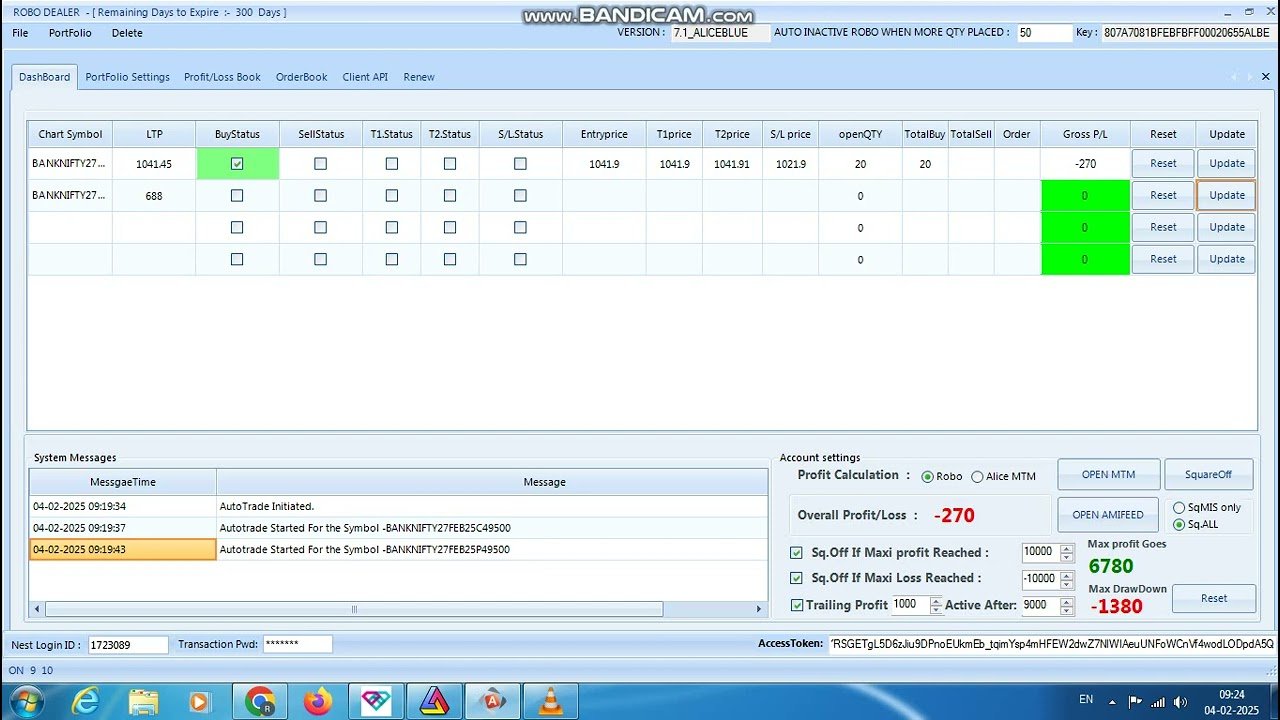The image size is (1280, 720).
Task: Click the Transaction Pwd field
Action: pos(298,645)
